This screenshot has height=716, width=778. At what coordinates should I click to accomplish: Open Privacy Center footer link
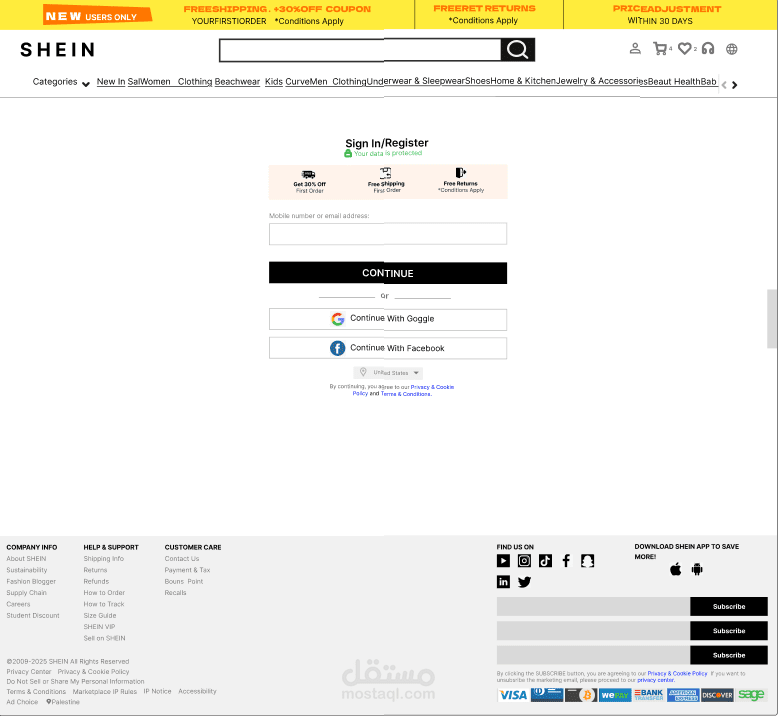(29, 671)
